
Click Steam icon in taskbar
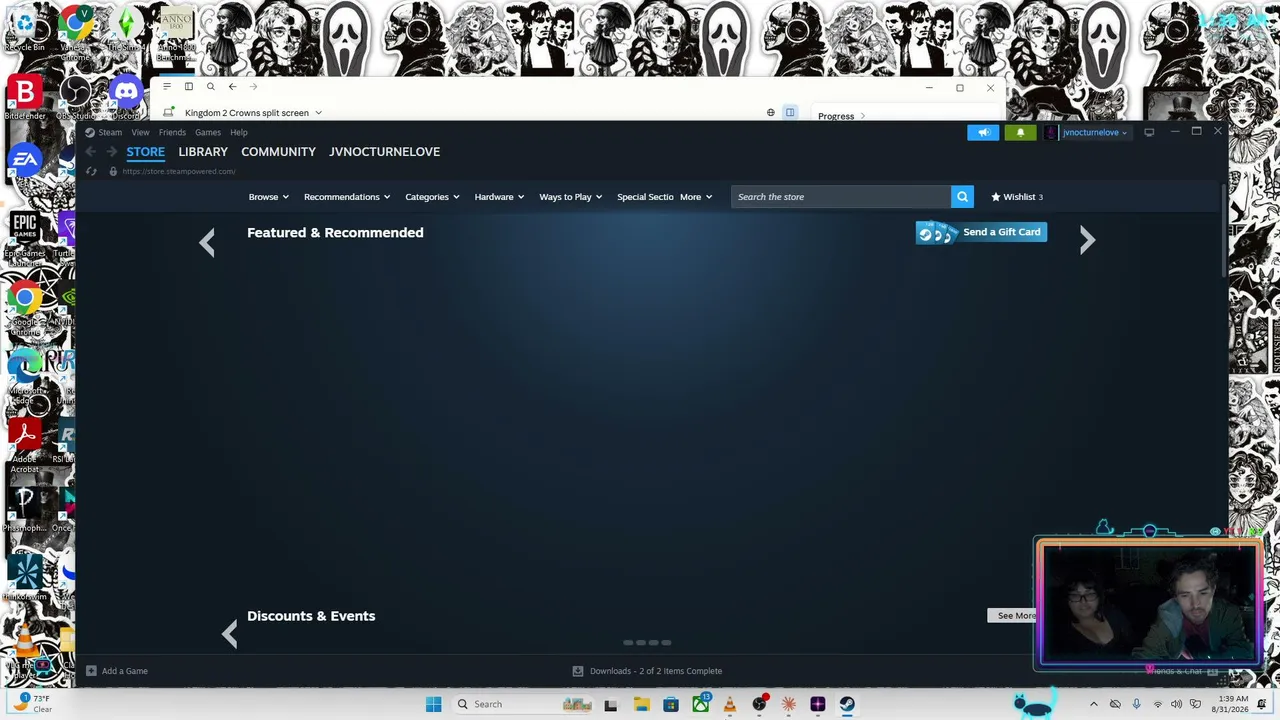coord(847,704)
